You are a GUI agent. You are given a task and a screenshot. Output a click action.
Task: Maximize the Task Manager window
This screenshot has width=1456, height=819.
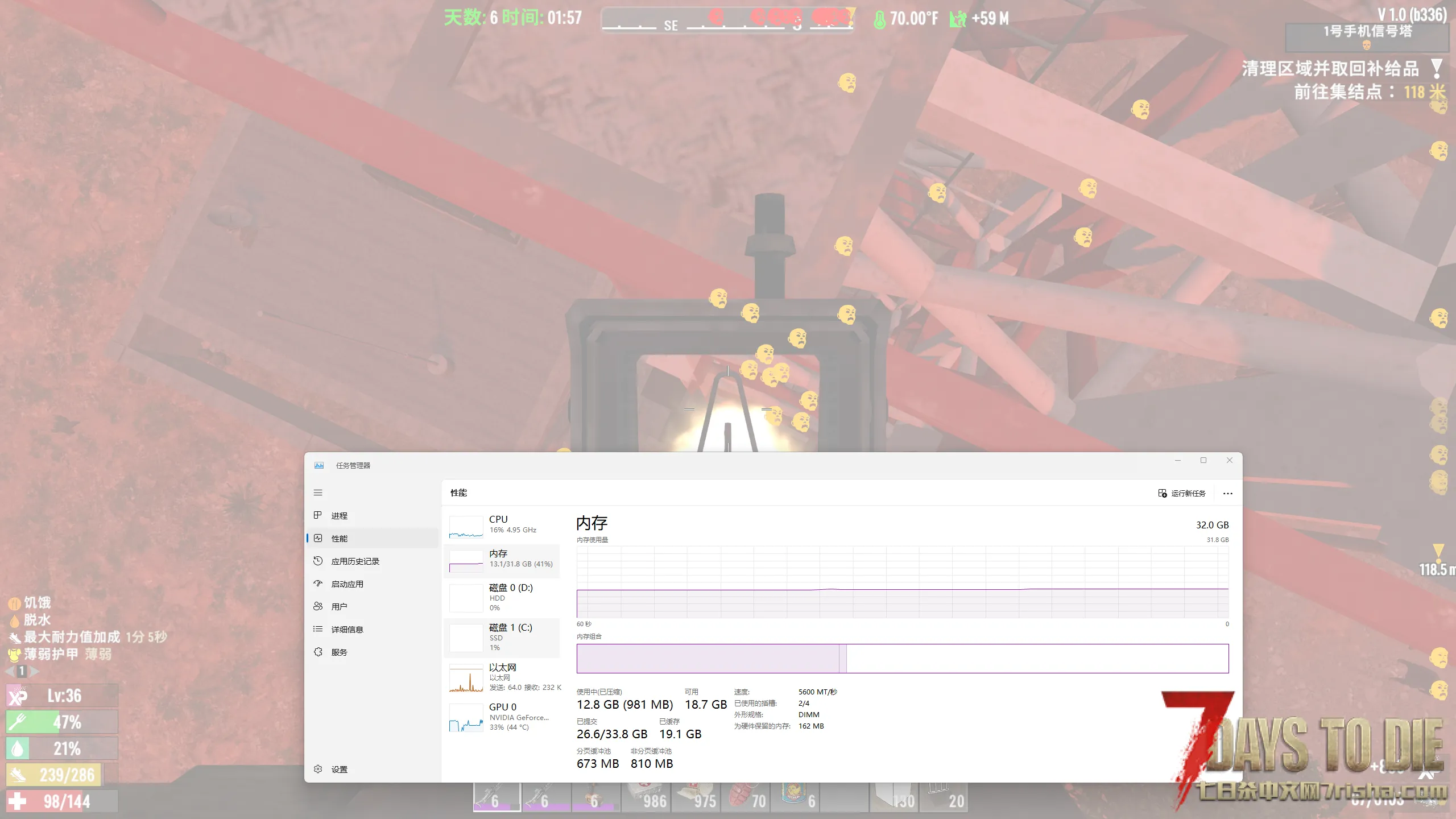1203,460
